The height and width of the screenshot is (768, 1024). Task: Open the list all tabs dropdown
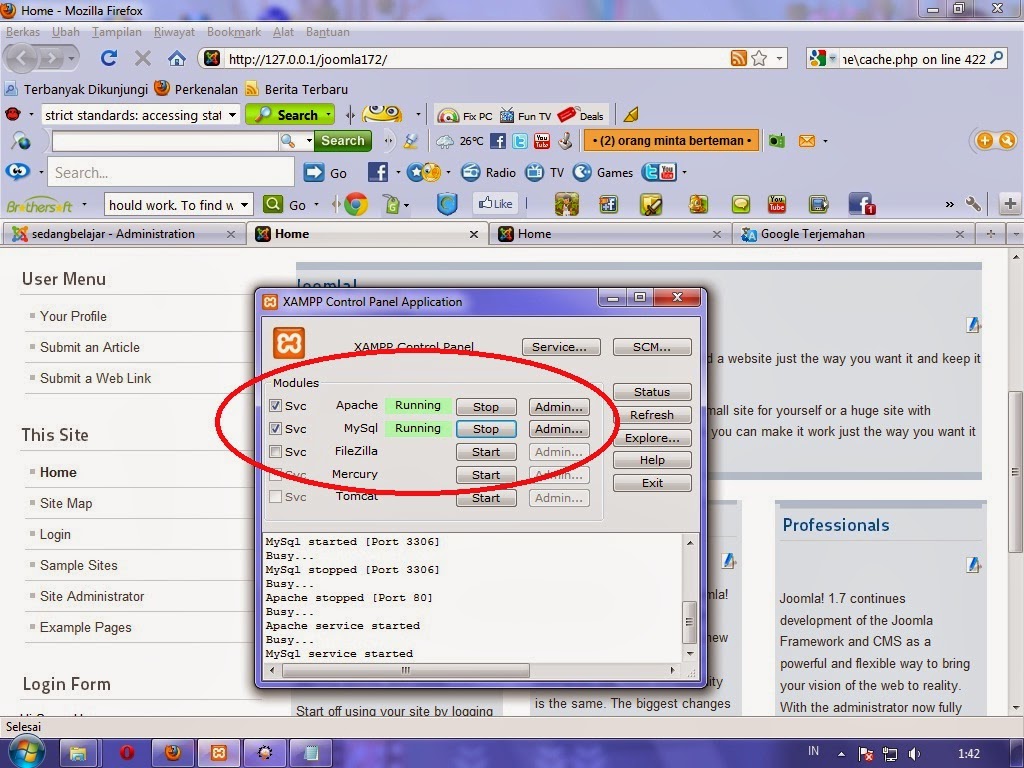[x=1016, y=234]
